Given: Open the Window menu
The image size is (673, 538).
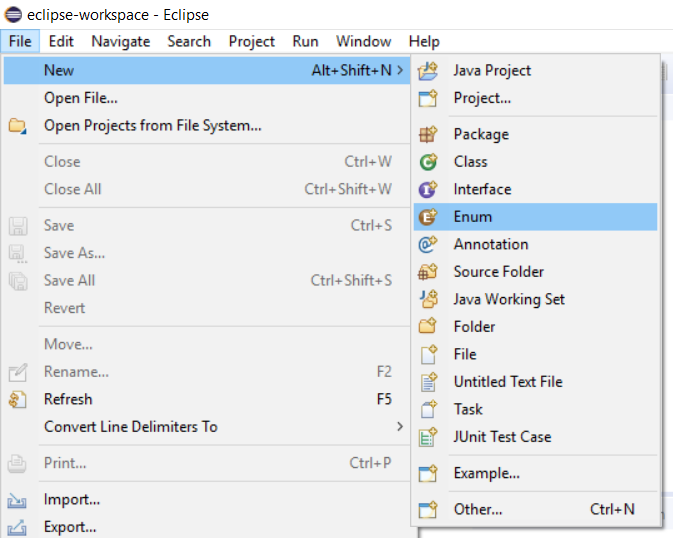Looking at the screenshot, I should coord(363,41).
